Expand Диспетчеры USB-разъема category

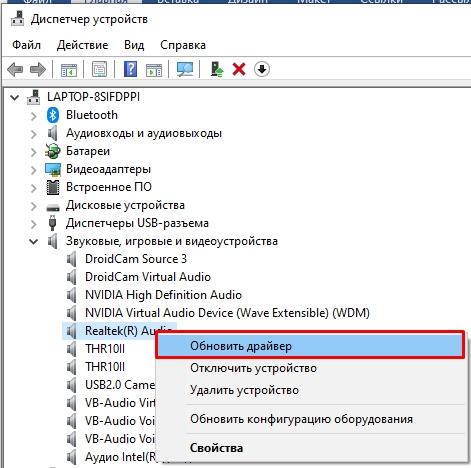click(34, 224)
